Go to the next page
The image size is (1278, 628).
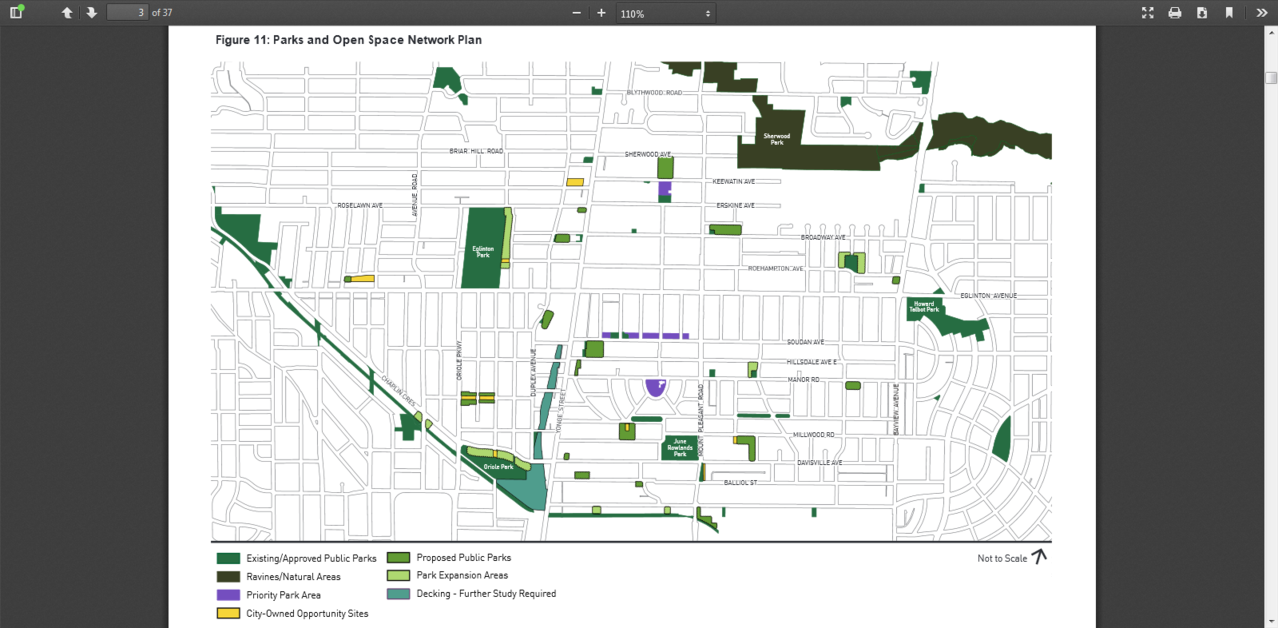click(91, 13)
